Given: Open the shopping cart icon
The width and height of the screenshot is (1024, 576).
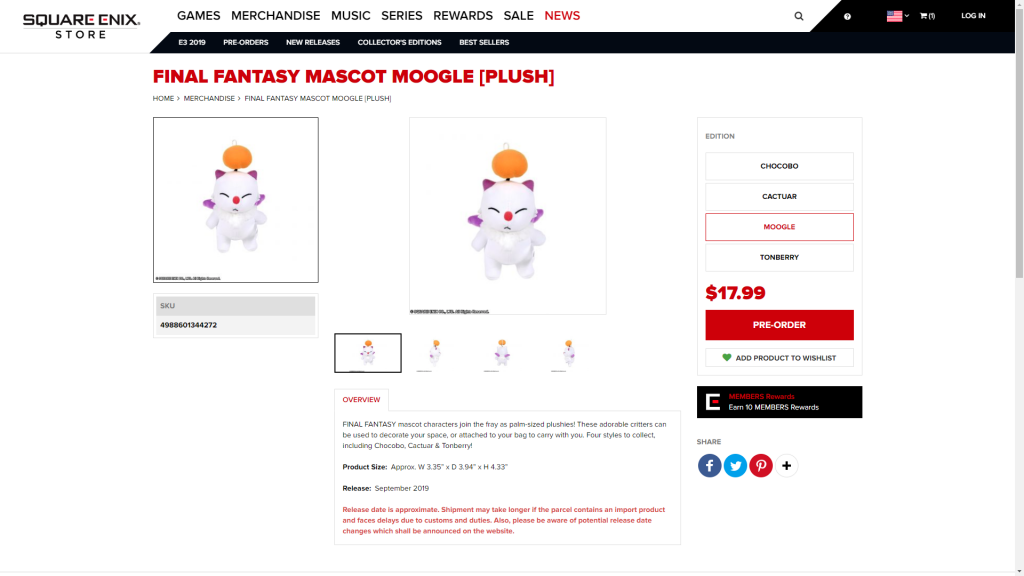Looking at the screenshot, I should pyautogui.click(x=927, y=16).
